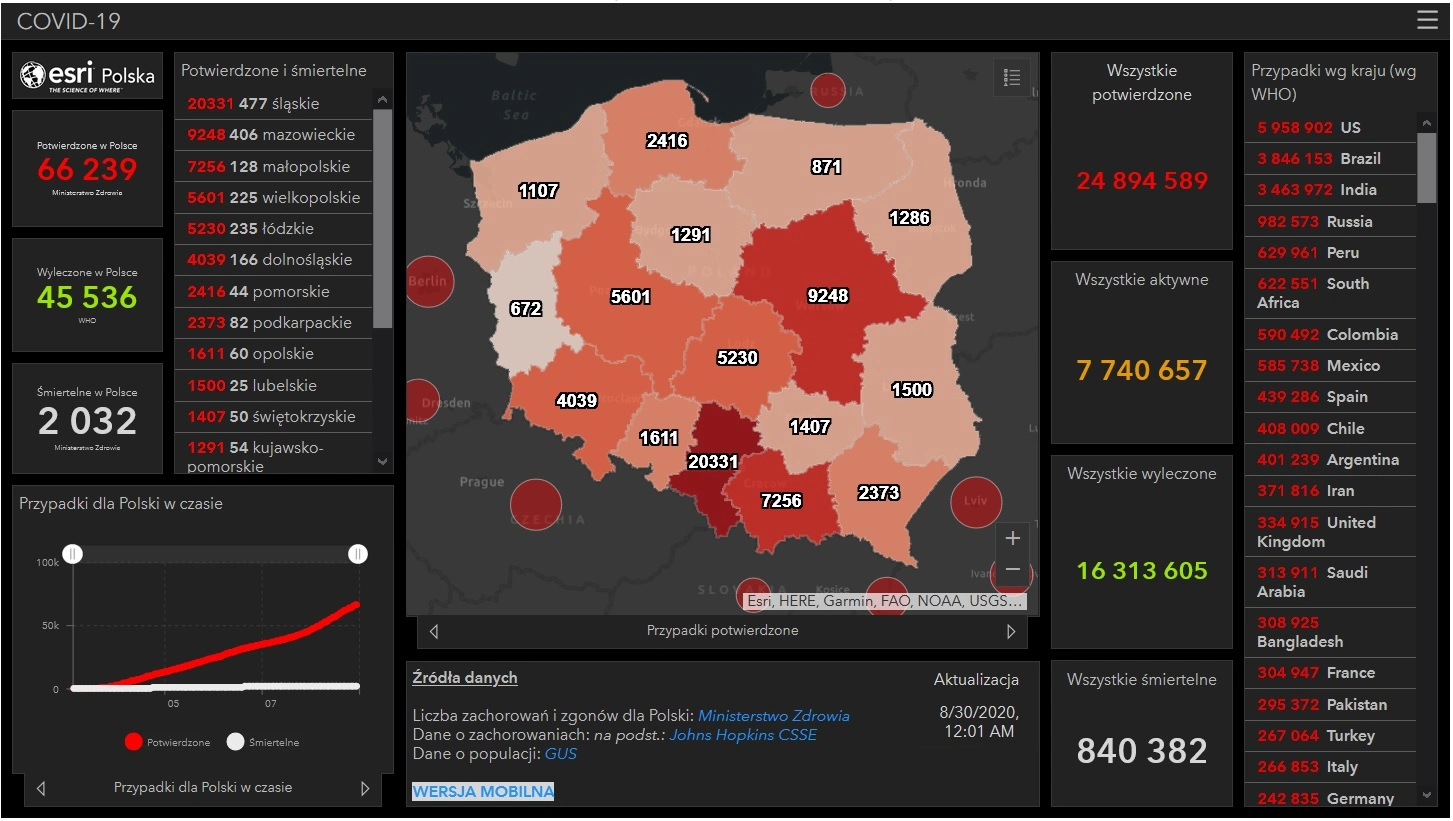The height and width of the screenshot is (821, 1453).
Task: Show previous chart using left arrow
Action: pos(40,788)
